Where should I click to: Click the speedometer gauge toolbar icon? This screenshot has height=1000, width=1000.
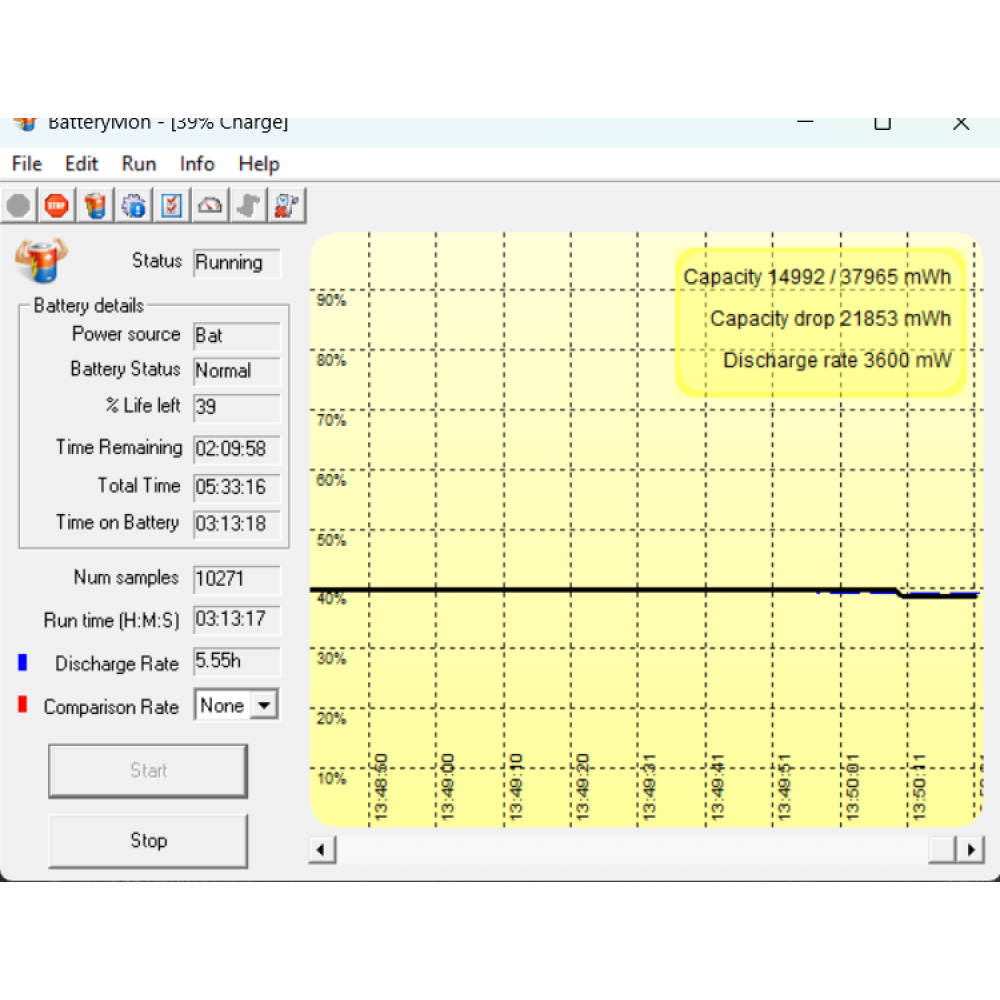(x=210, y=206)
